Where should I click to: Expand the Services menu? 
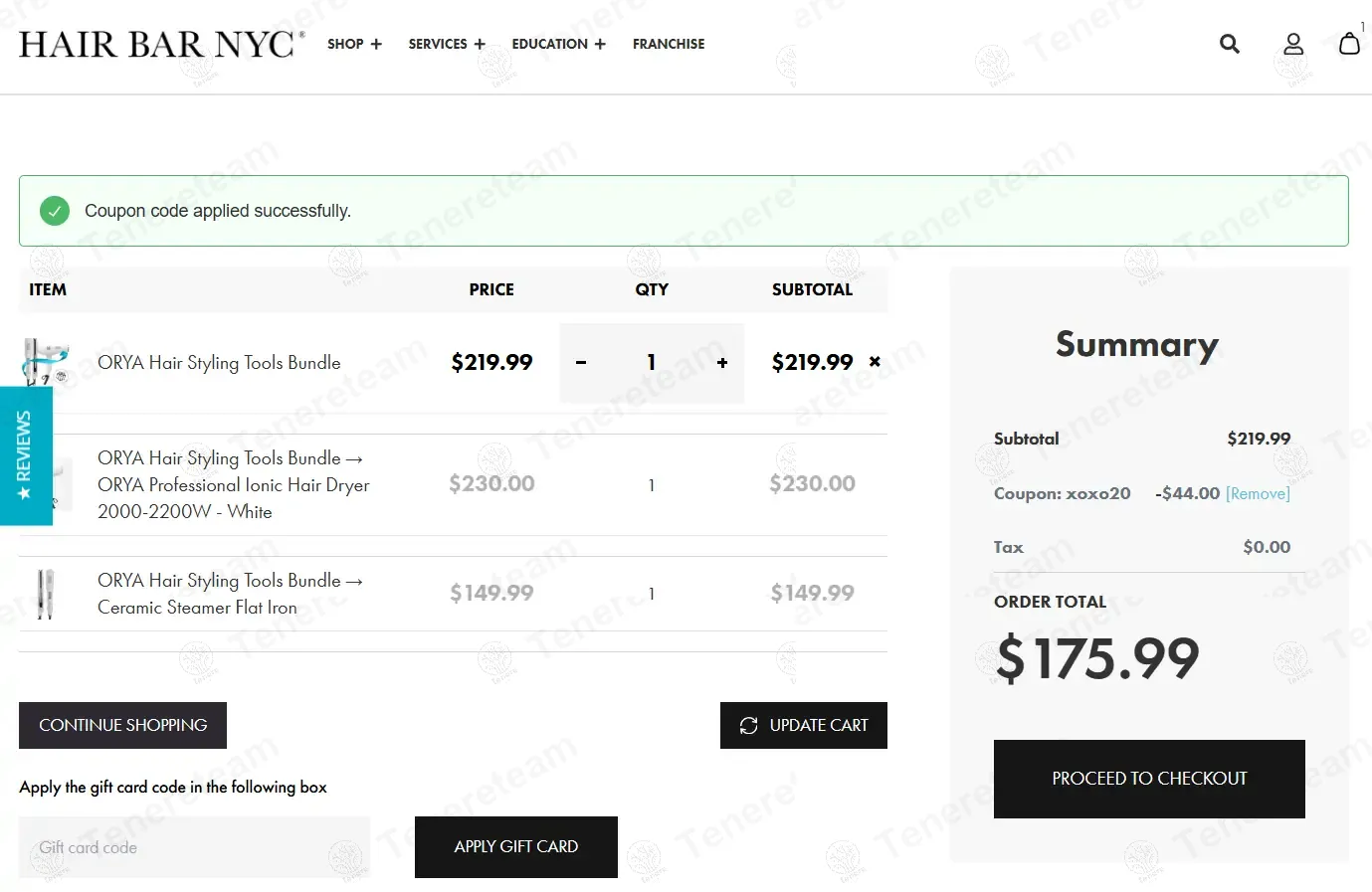[x=447, y=44]
